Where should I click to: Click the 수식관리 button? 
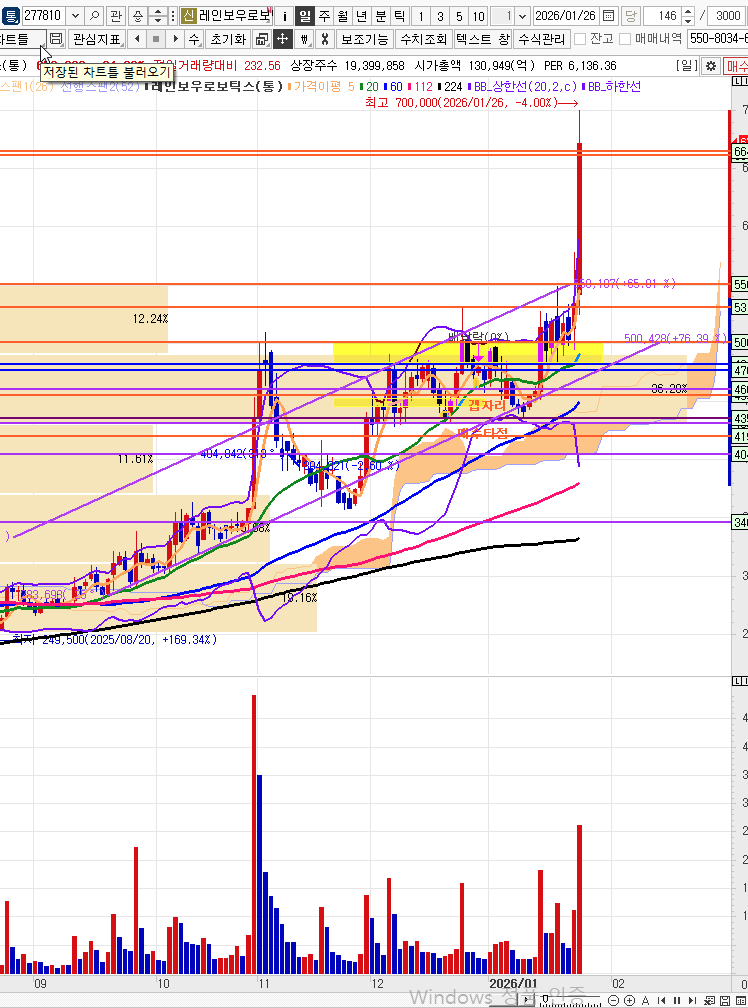pos(542,39)
